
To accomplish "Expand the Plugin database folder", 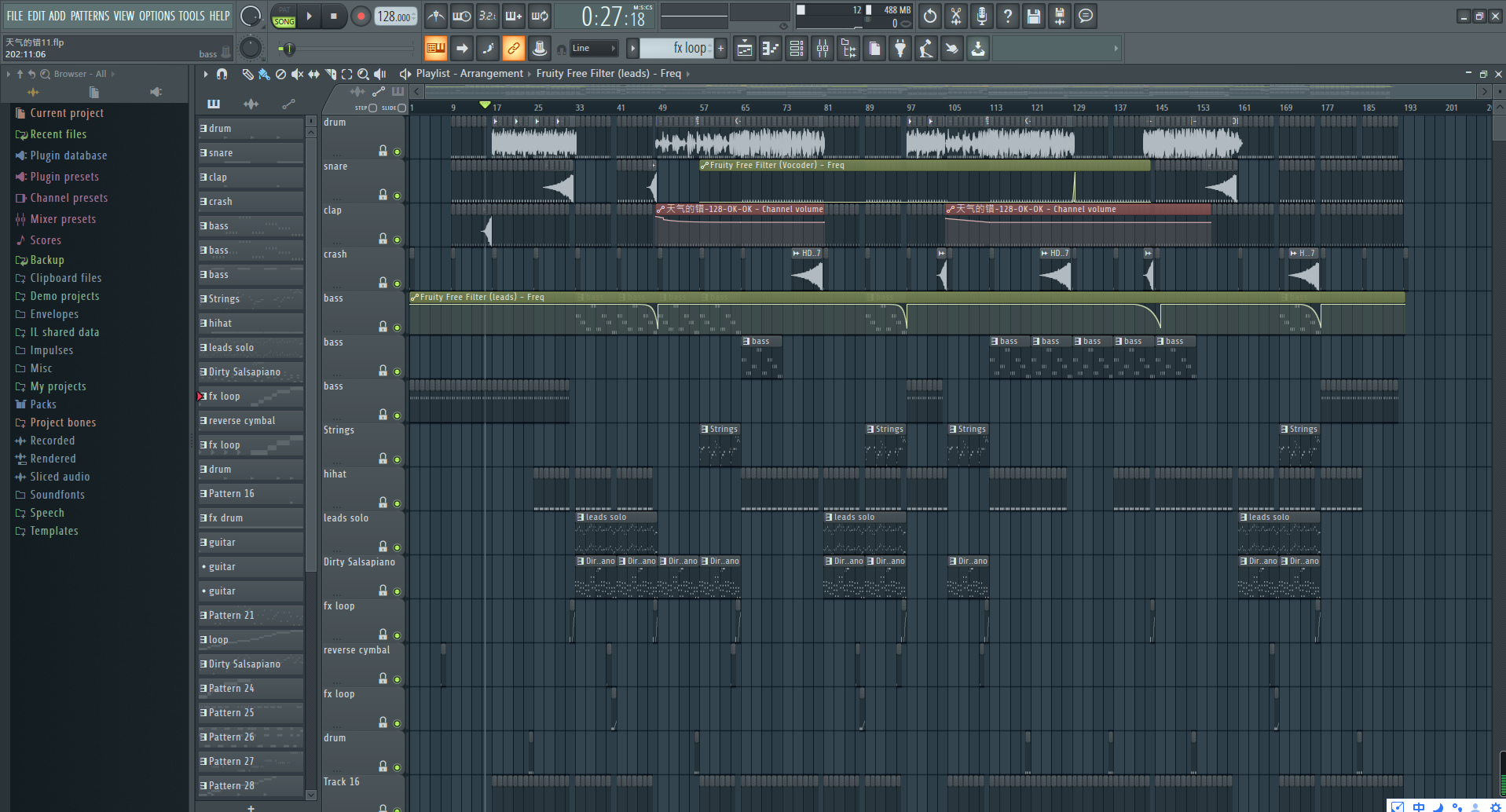I will coord(68,155).
